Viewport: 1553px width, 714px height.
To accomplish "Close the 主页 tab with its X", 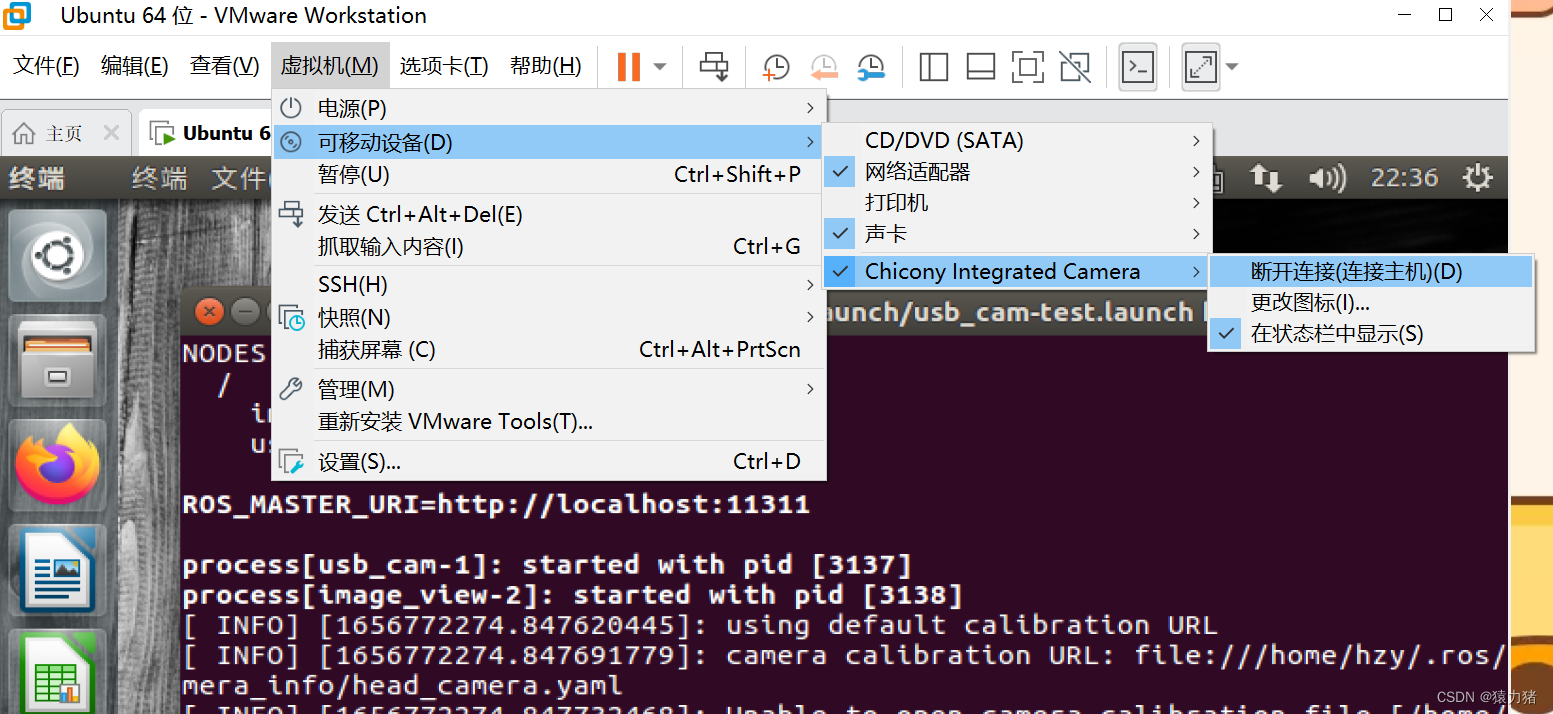I will pyautogui.click(x=111, y=134).
